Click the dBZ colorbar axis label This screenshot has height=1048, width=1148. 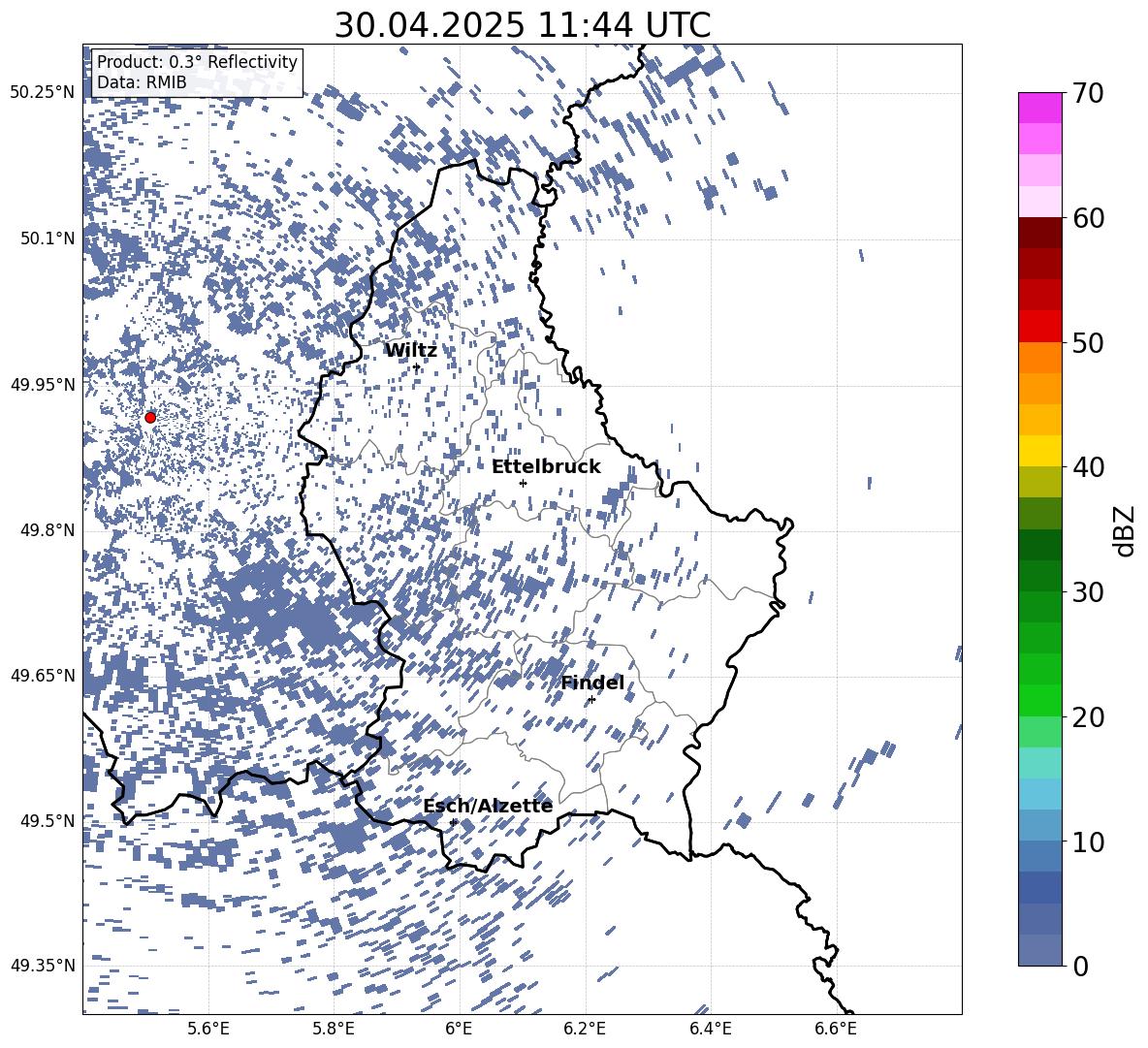[1126, 530]
